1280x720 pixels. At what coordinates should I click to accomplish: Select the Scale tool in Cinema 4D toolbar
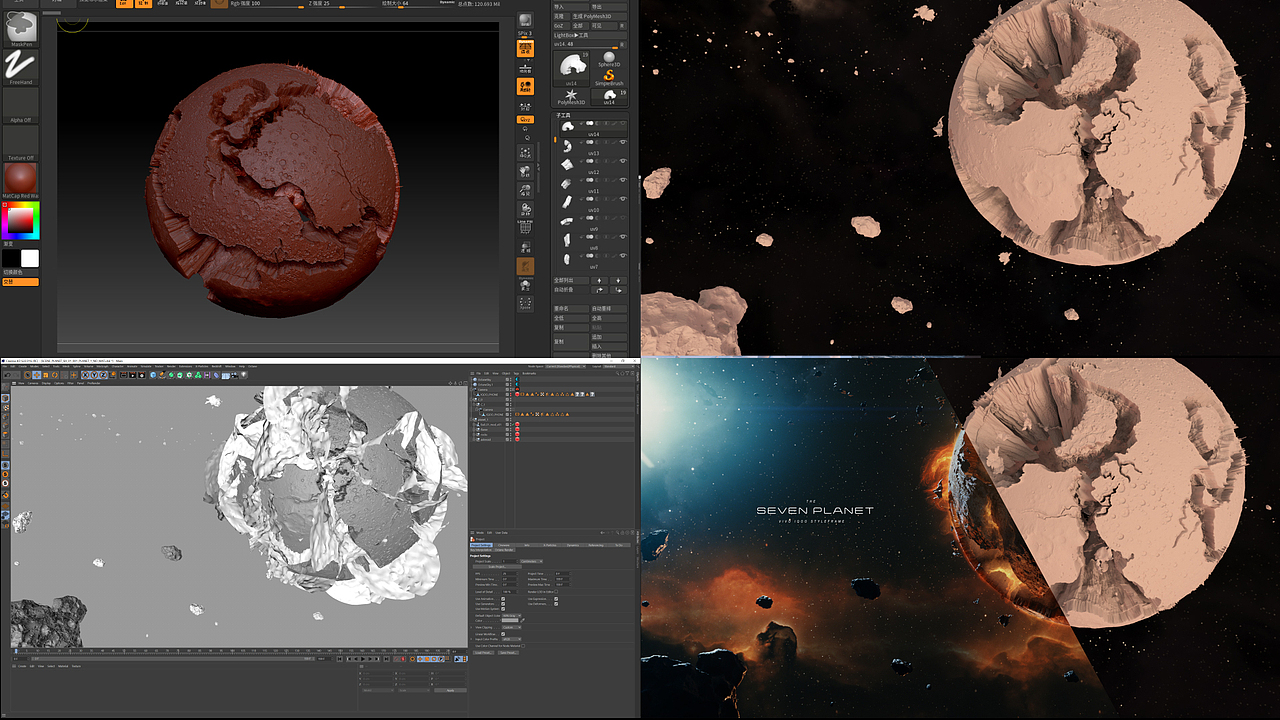(46, 375)
